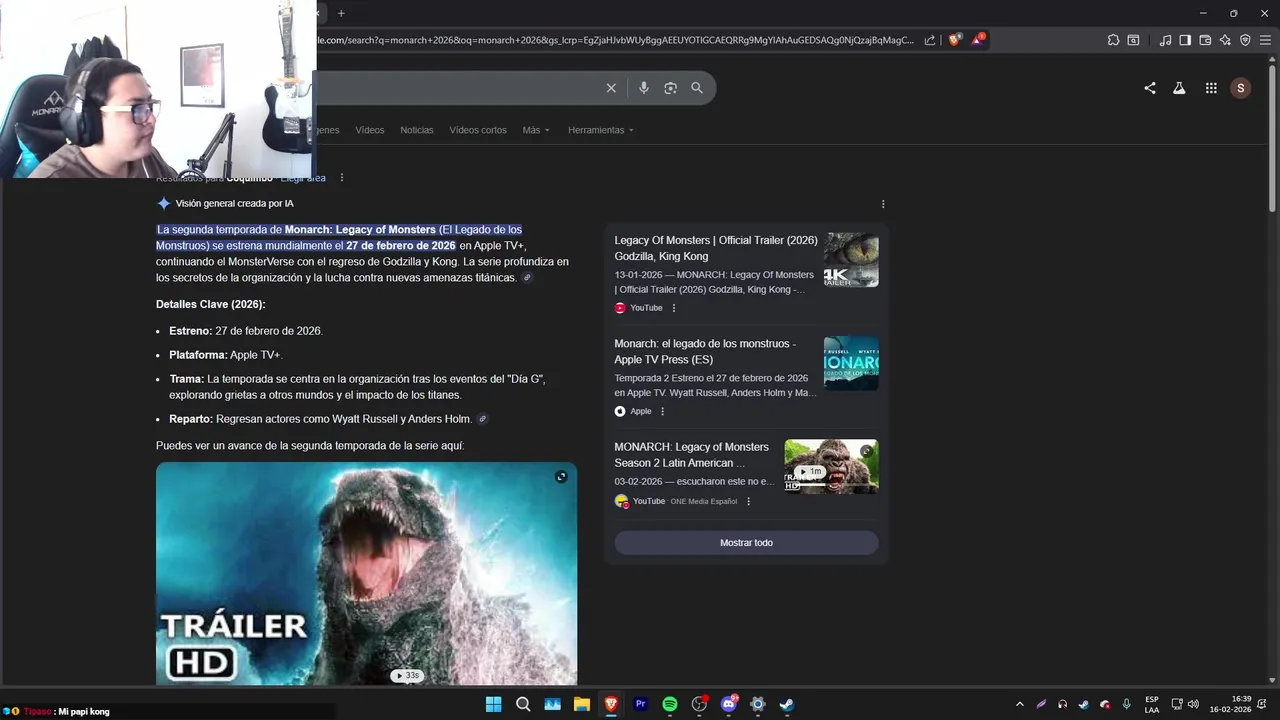This screenshot has height=720, width=1280.
Task: Open Spotify from taskbar
Action: click(x=670, y=704)
